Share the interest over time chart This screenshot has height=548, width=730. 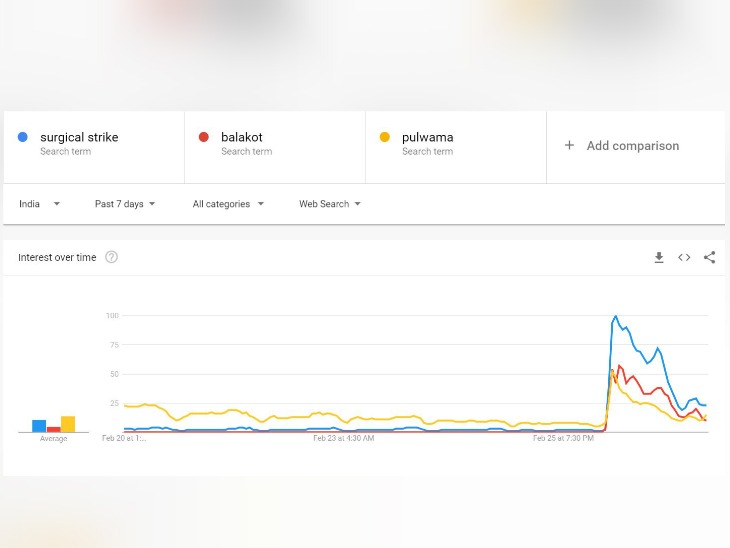(709, 257)
